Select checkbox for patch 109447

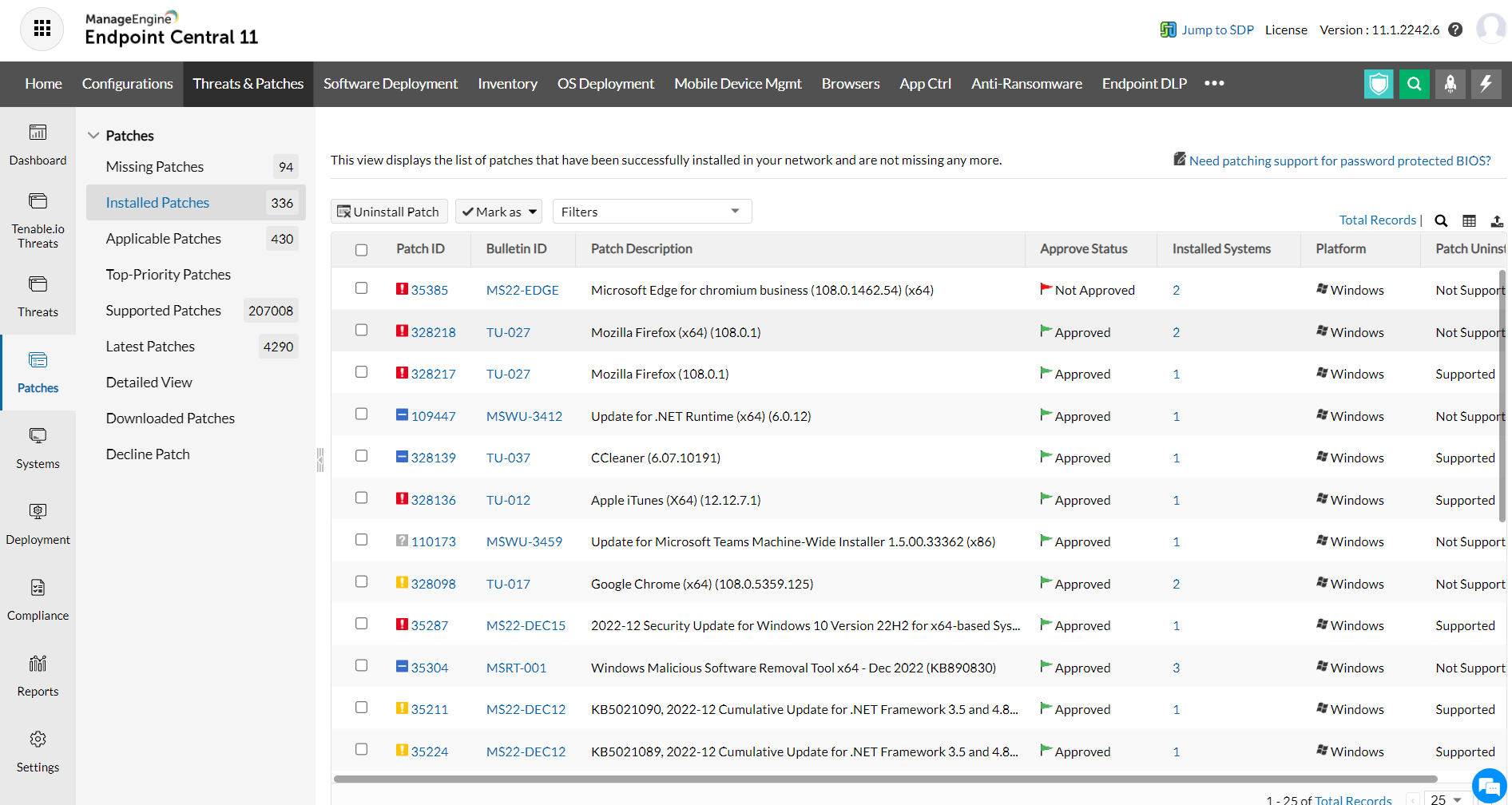(x=361, y=414)
